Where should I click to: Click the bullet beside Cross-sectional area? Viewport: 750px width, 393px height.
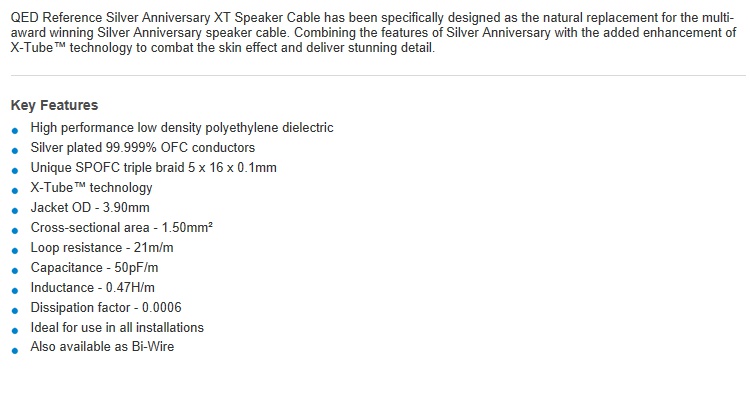15,231
